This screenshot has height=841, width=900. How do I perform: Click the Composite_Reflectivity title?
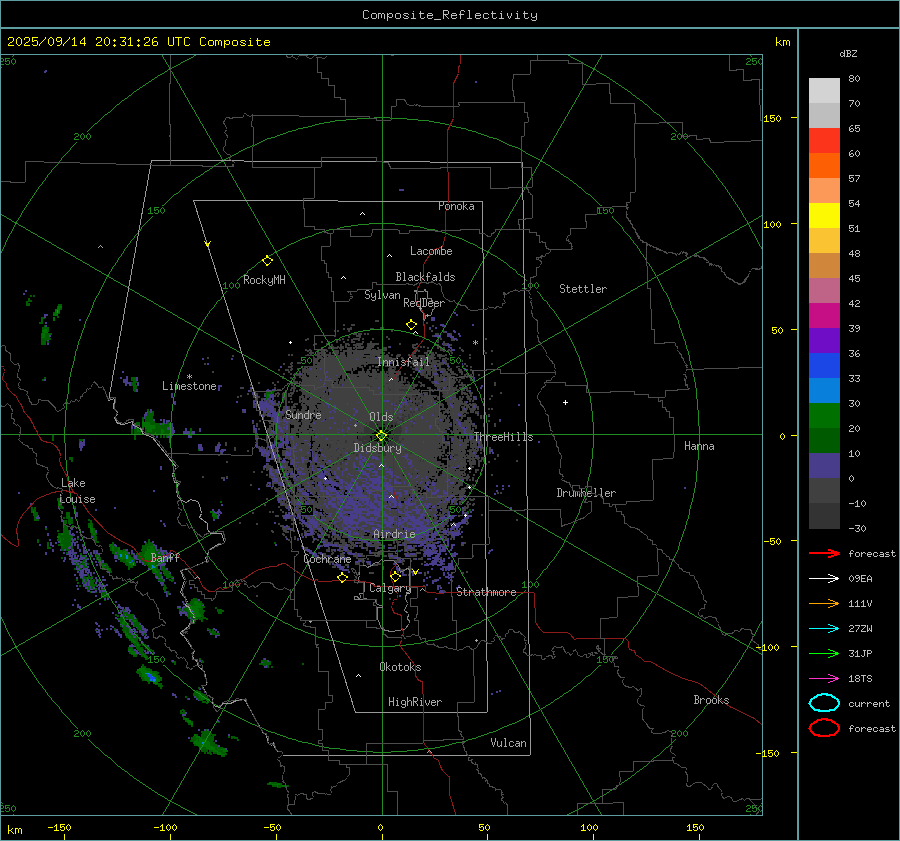coord(449,15)
